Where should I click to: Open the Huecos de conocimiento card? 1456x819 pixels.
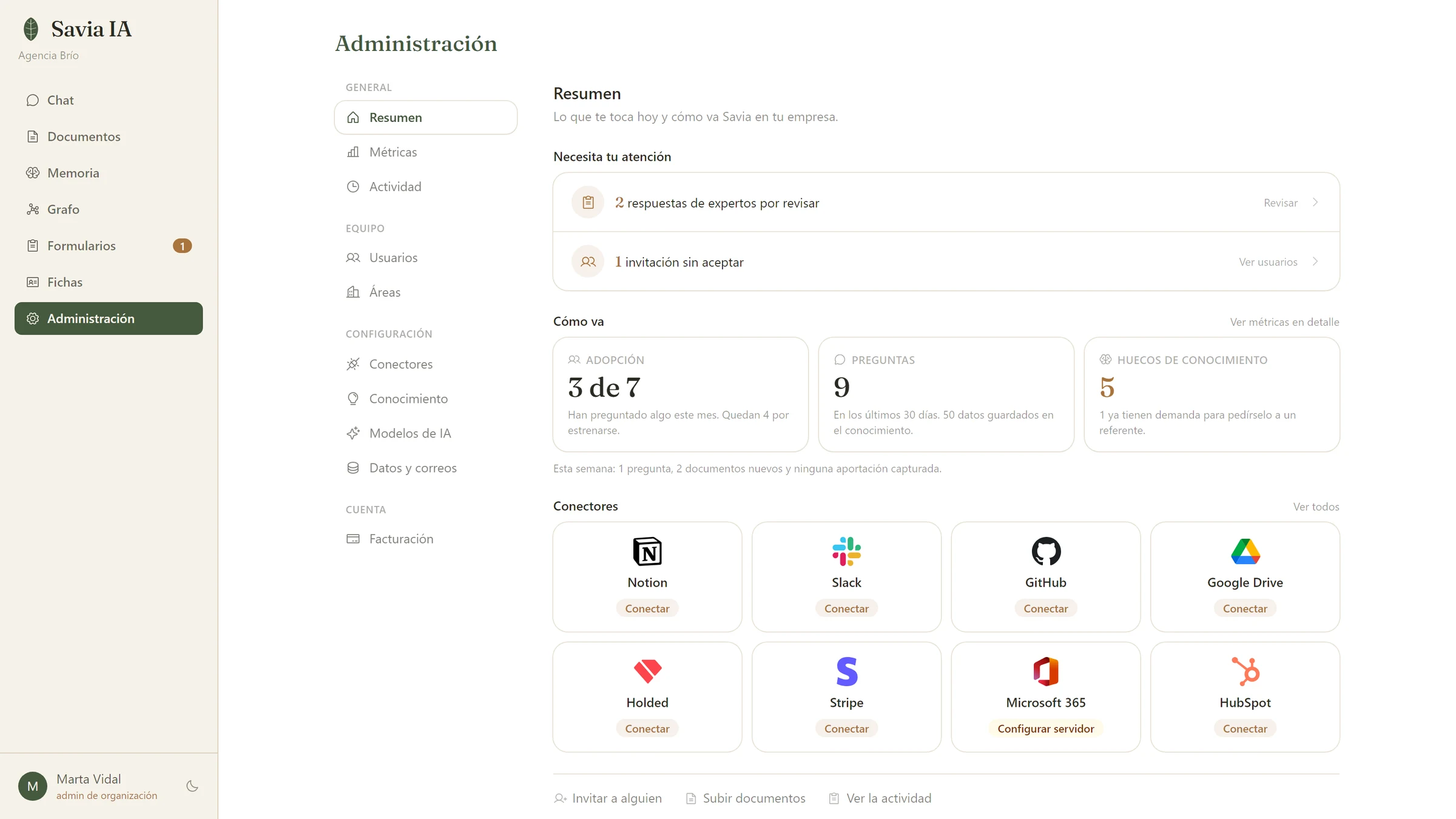click(x=1212, y=394)
